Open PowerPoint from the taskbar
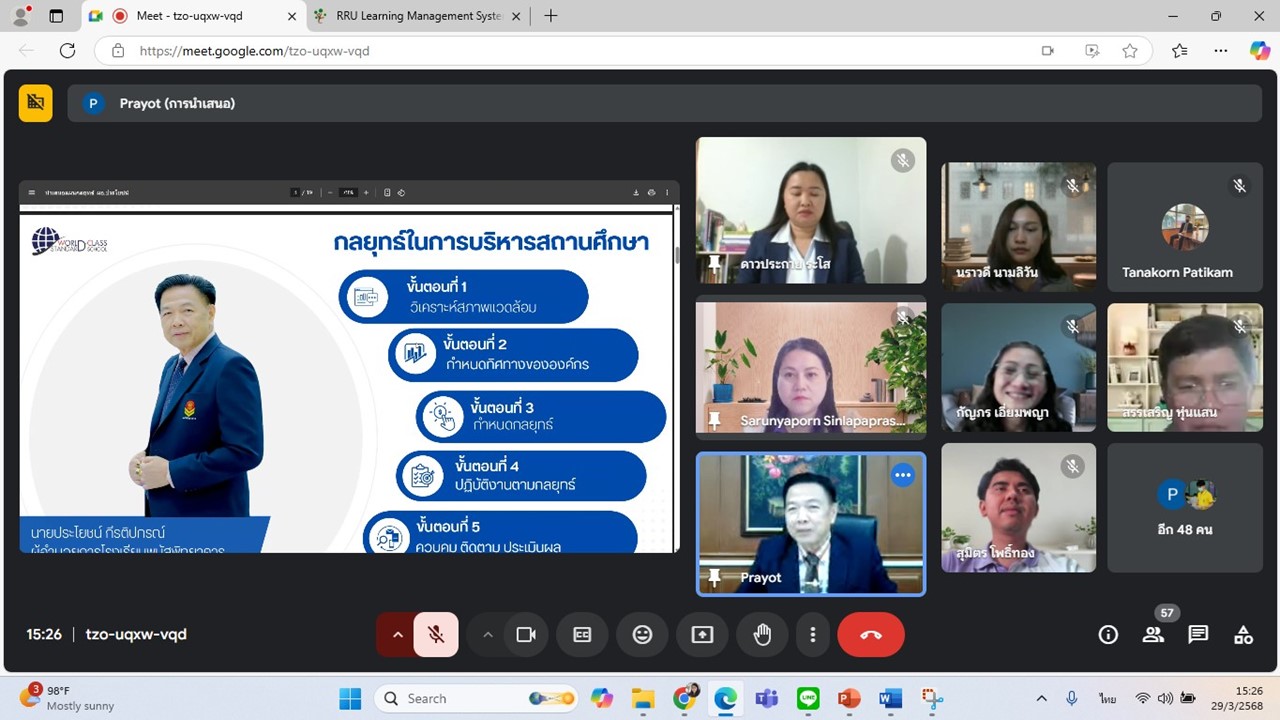This screenshot has width=1280, height=720. coord(849,698)
